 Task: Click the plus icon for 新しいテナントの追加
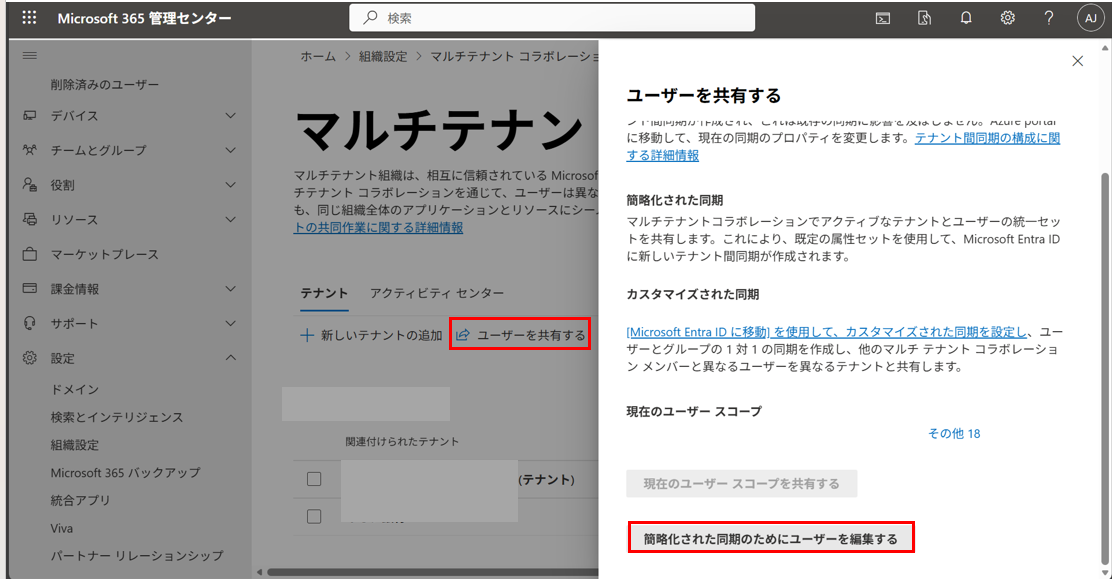pos(307,335)
